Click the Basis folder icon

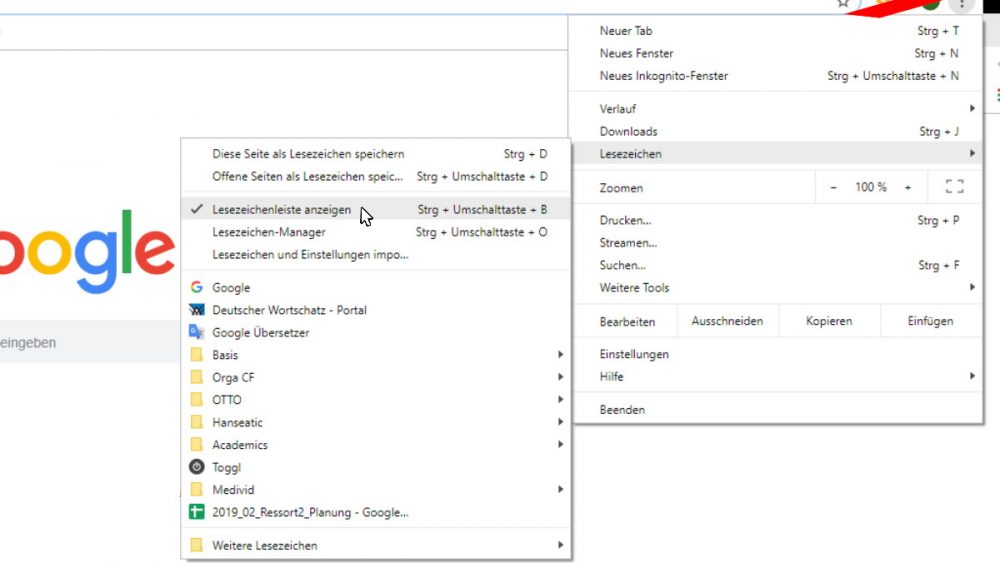pos(196,355)
